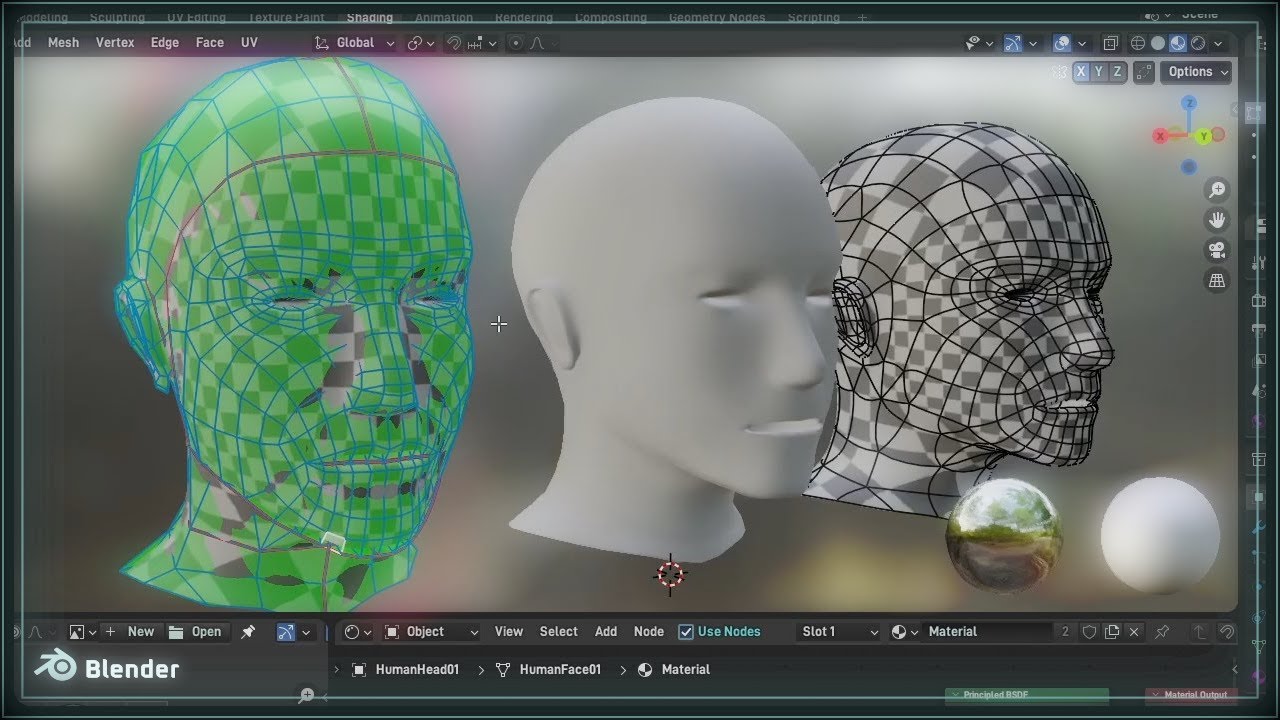Click the red X axis gizmo ball
The height and width of the screenshot is (720, 1280).
pos(1160,136)
